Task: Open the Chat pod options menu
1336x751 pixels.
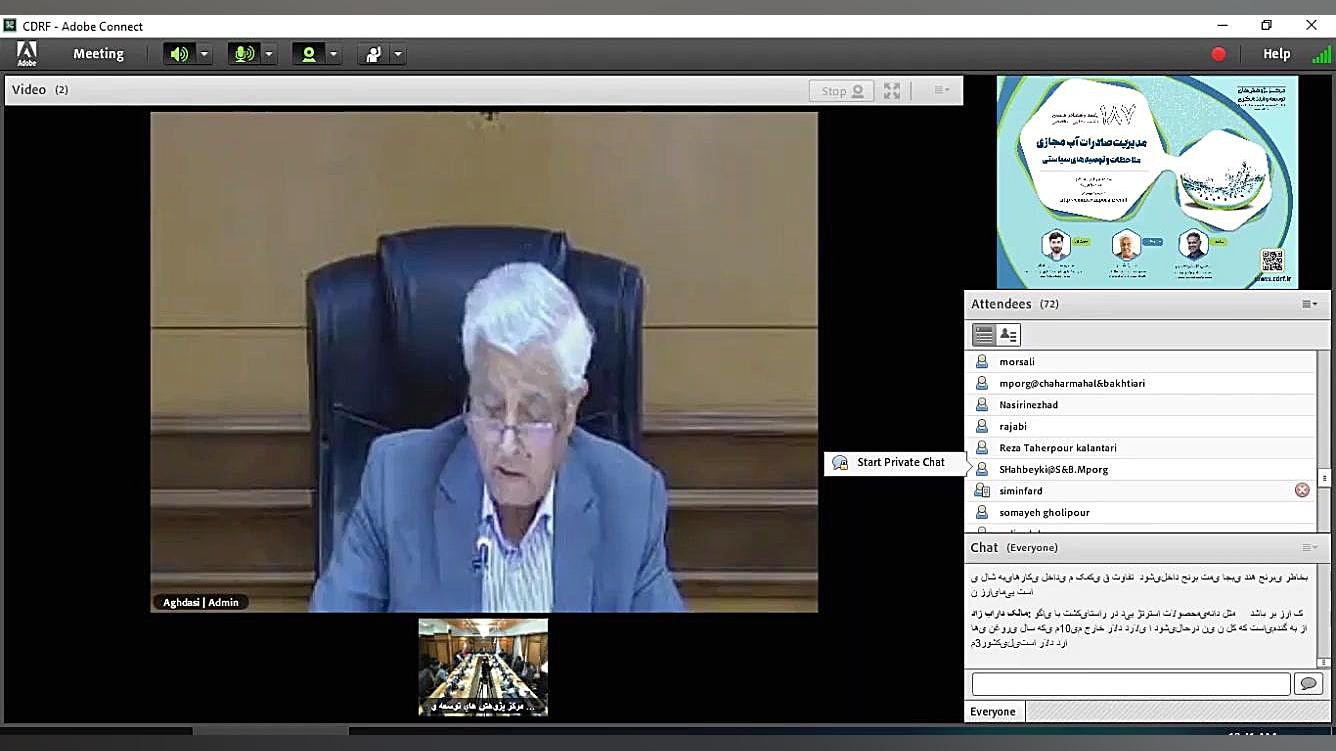Action: pyautogui.click(x=1309, y=548)
